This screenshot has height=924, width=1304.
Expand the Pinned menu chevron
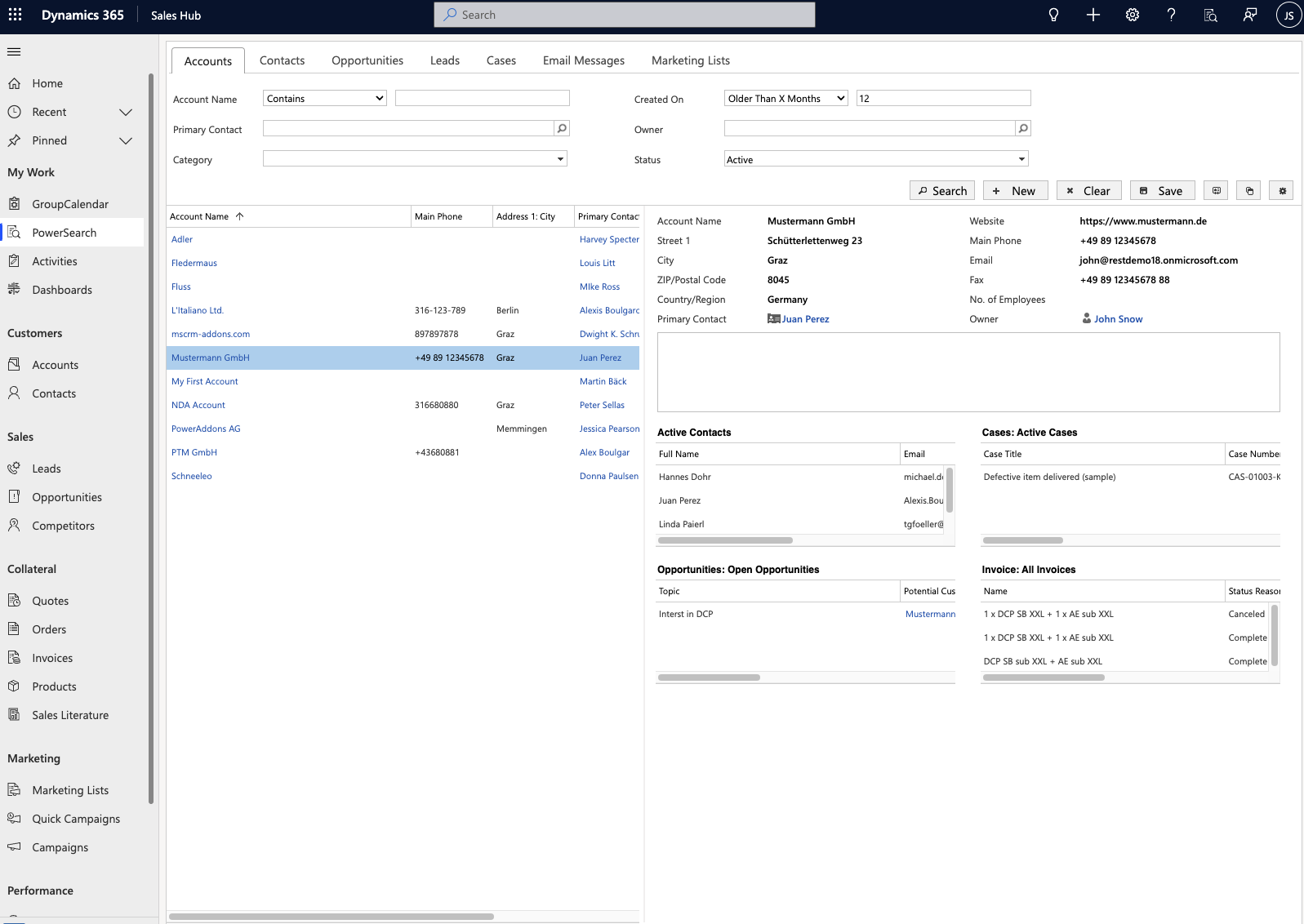pos(126,140)
